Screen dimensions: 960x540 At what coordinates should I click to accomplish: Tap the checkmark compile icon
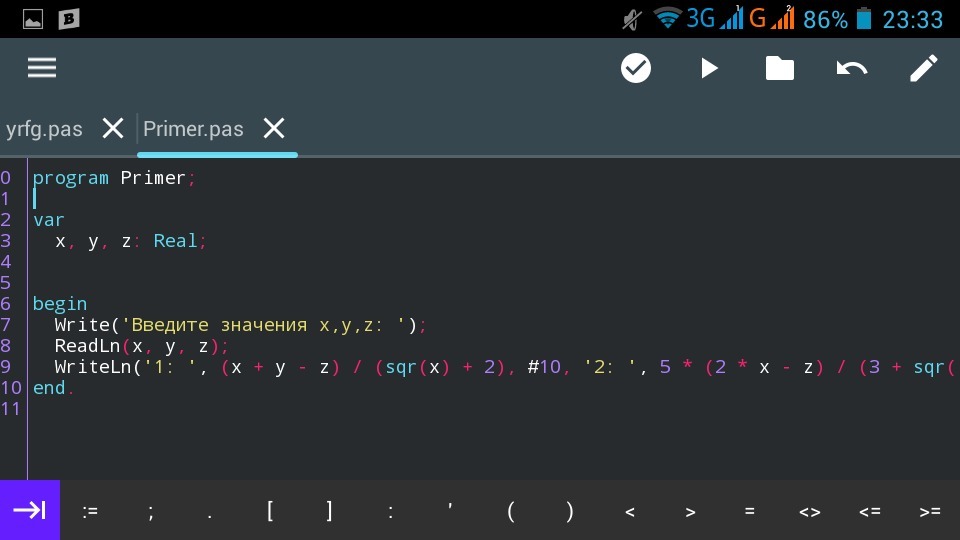point(636,67)
